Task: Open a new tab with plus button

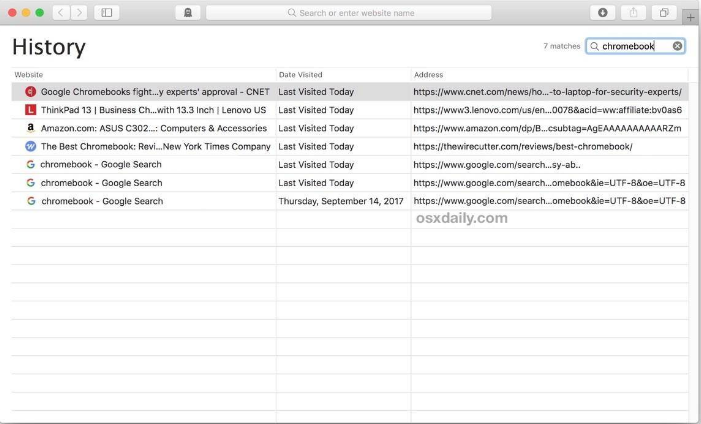Action: click(x=691, y=18)
